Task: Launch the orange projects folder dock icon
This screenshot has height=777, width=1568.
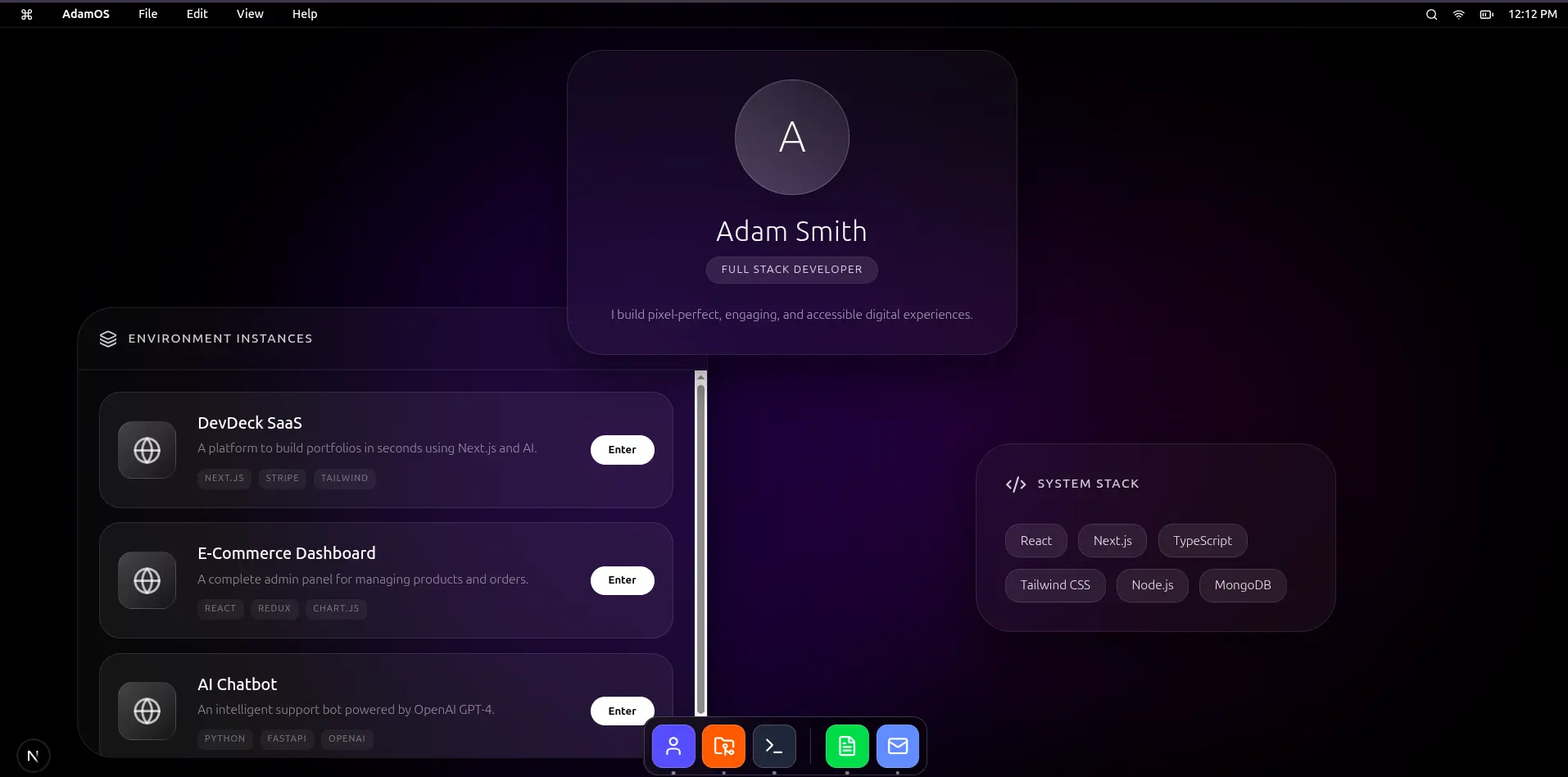Action: 723,746
